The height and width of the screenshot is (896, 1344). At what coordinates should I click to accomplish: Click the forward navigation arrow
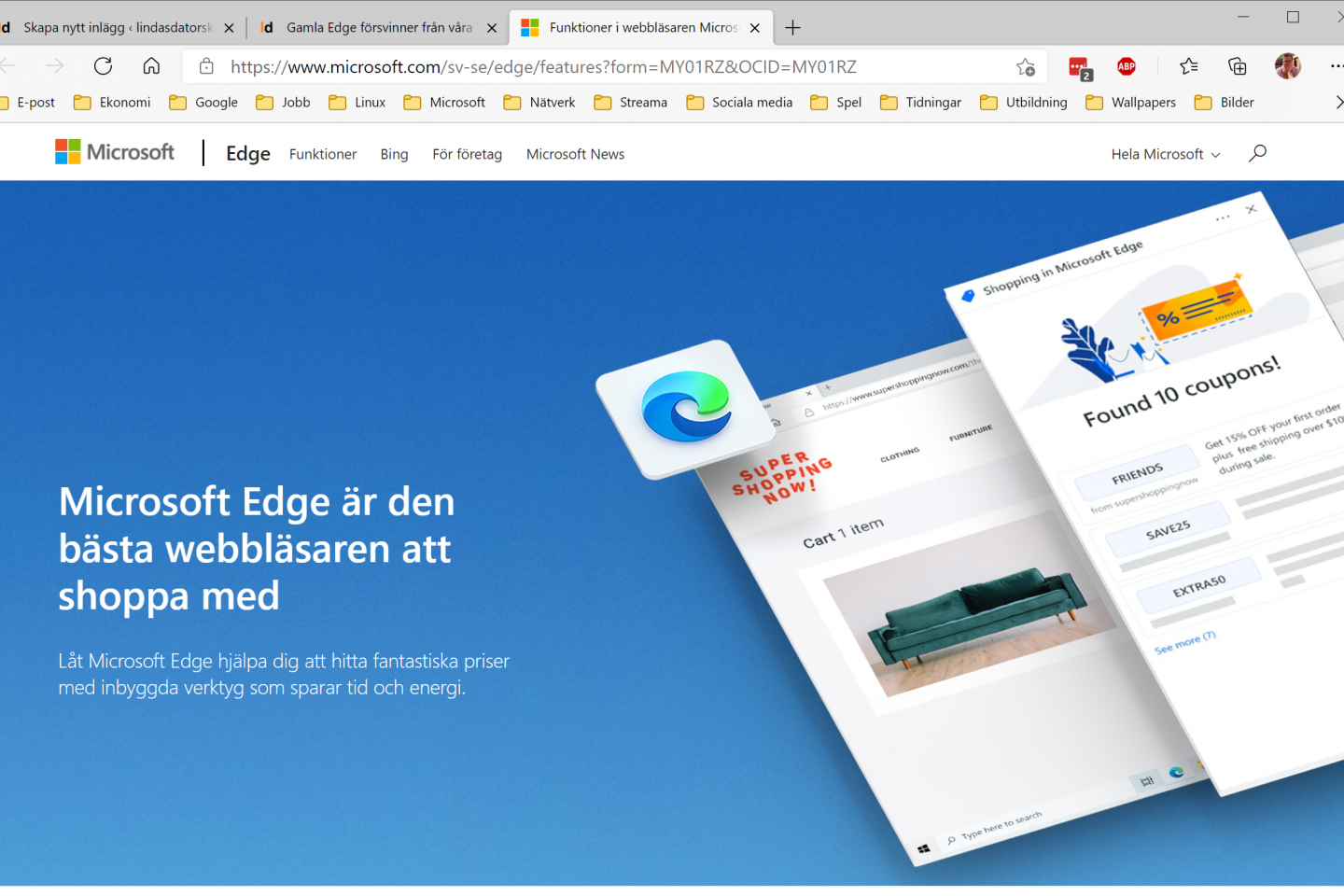point(55,66)
